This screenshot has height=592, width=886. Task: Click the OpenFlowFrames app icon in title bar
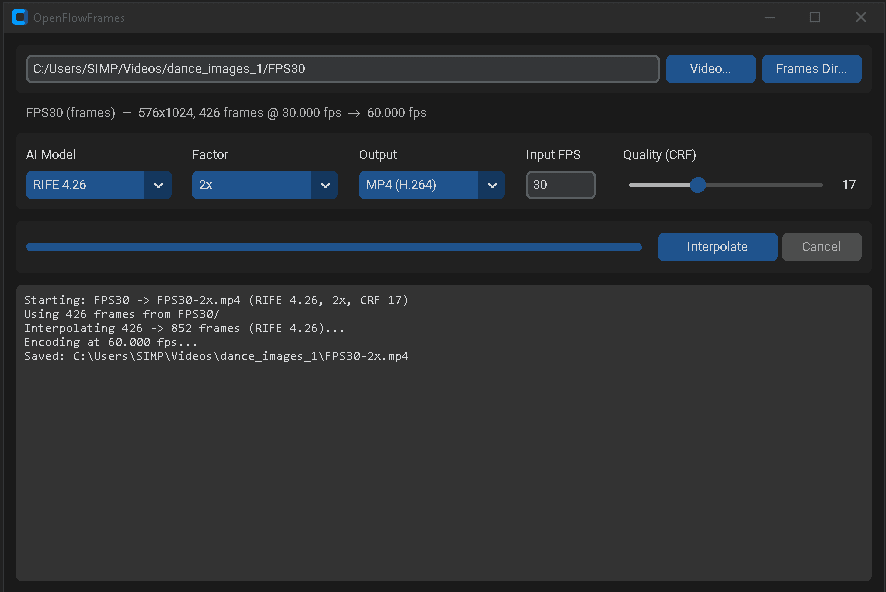(19, 18)
